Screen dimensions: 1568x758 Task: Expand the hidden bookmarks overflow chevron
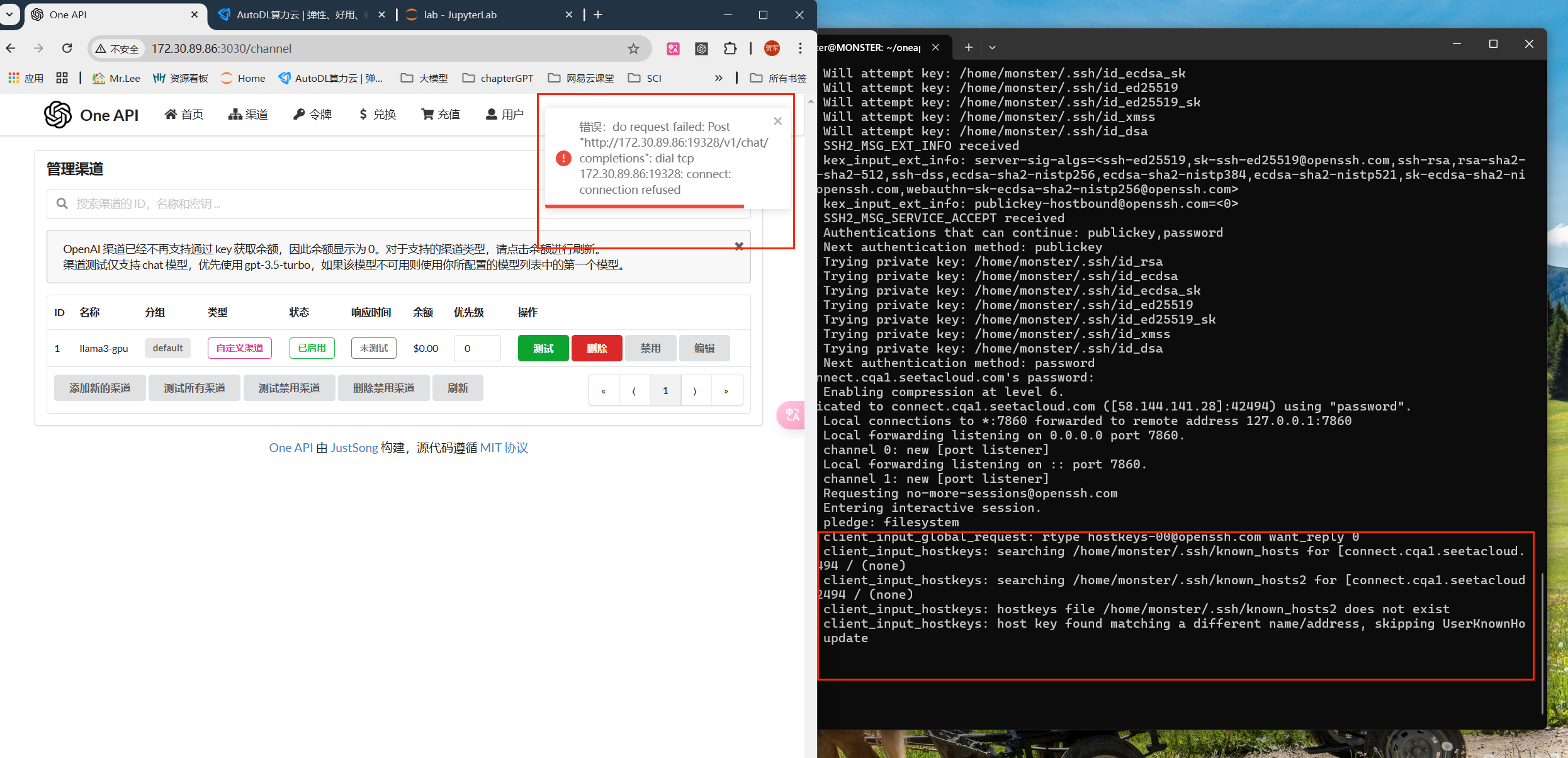[718, 78]
